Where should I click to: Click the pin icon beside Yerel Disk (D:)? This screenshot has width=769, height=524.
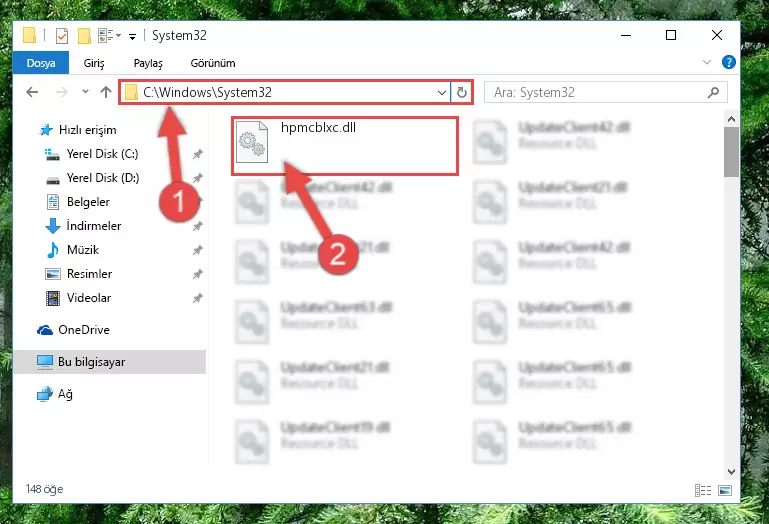click(x=197, y=178)
